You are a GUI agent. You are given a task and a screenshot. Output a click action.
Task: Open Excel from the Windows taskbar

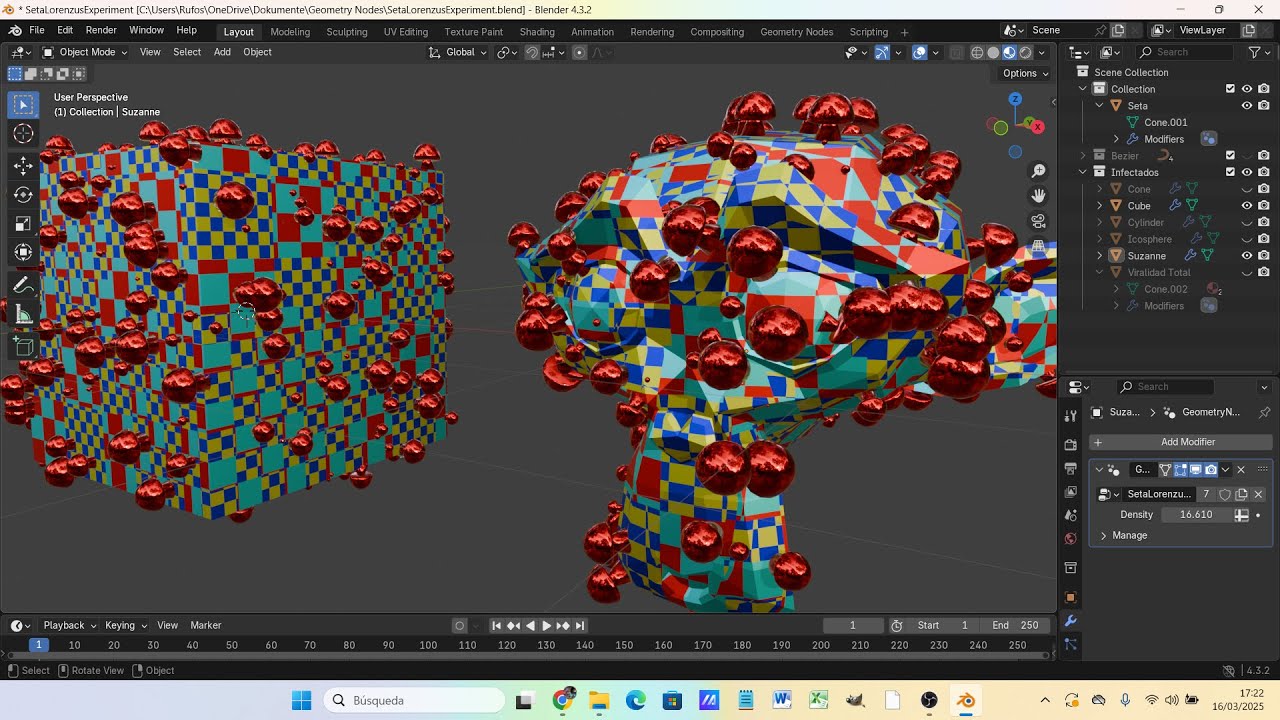819,700
